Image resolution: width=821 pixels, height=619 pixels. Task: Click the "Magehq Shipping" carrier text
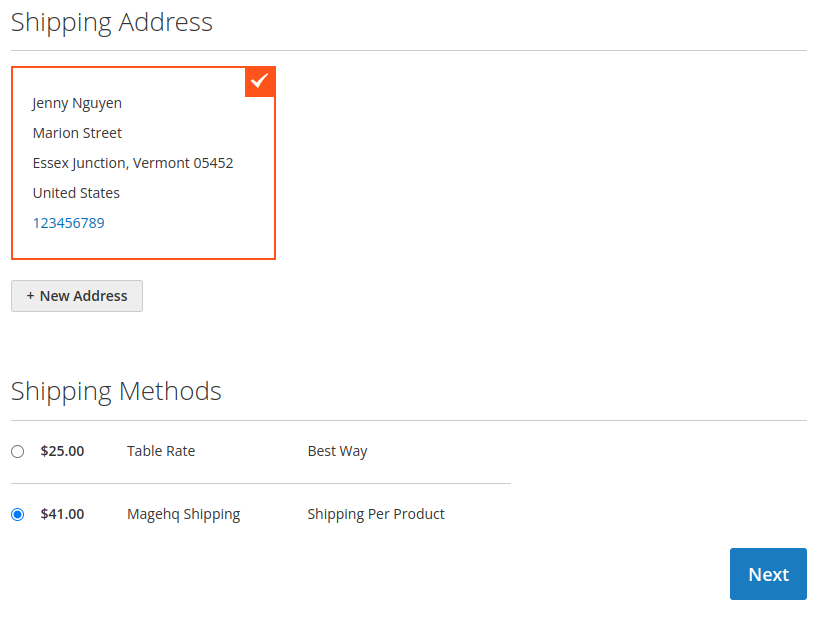click(183, 514)
